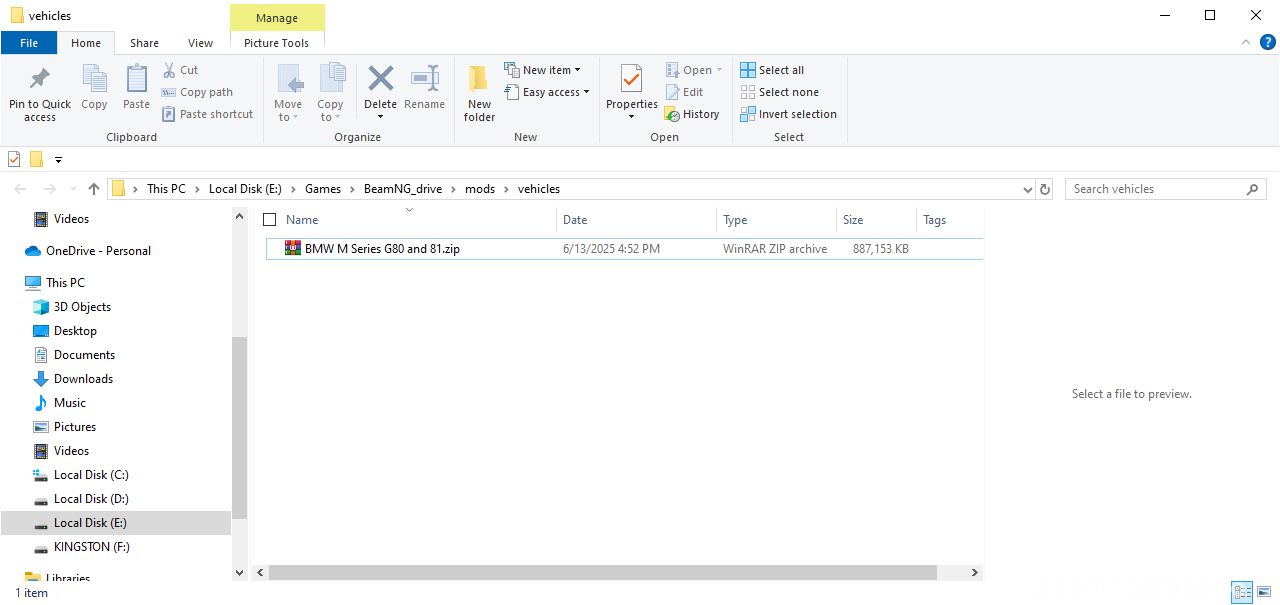Screen dimensions: 1280x605
Task: Open address bar history dropdown
Action: click(x=1027, y=189)
